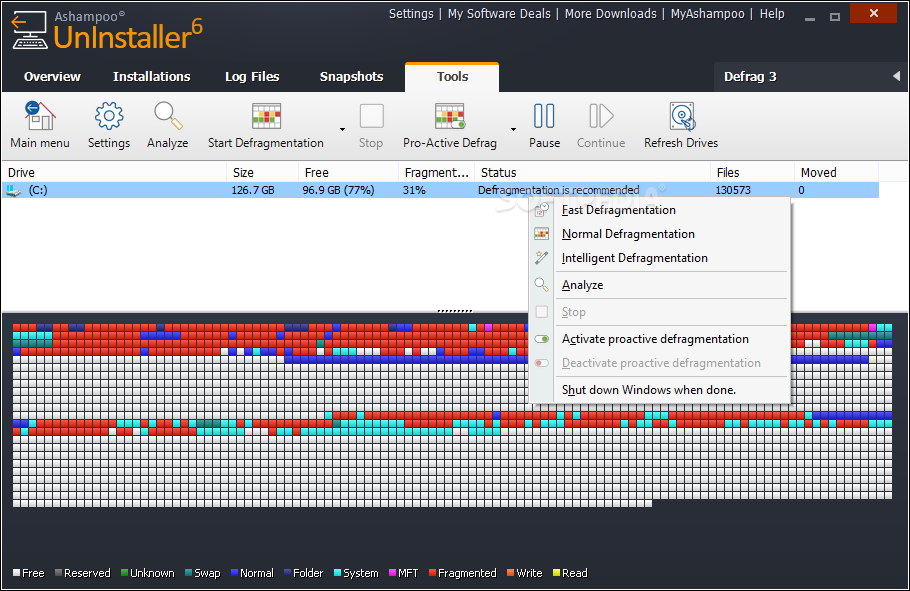This screenshot has height=591, width=910.
Task: Sort by the Drive column header
Action: point(114,172)
